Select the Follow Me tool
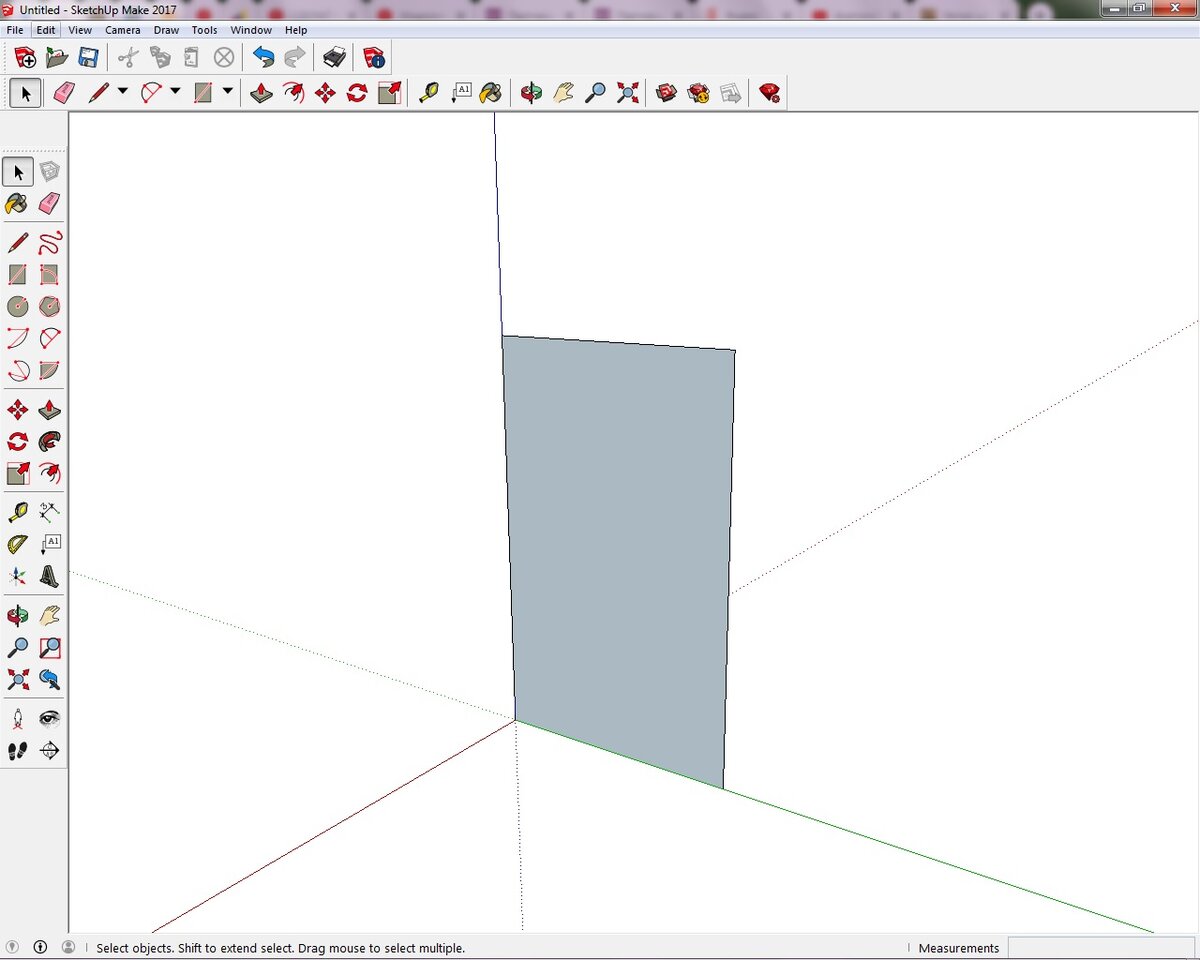Image resolution: width=1200 pixels, height=960 pixels. point(50,441)
